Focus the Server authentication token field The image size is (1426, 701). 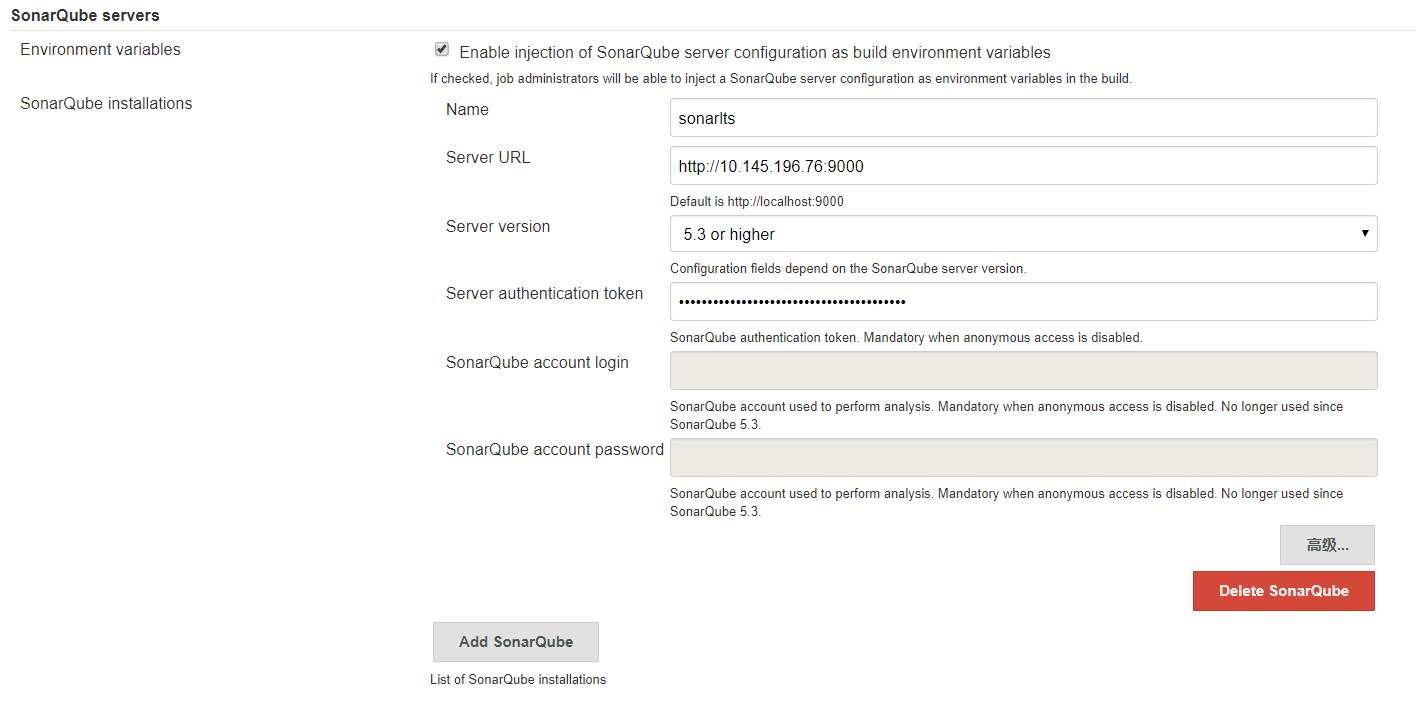click(1023, 302)
